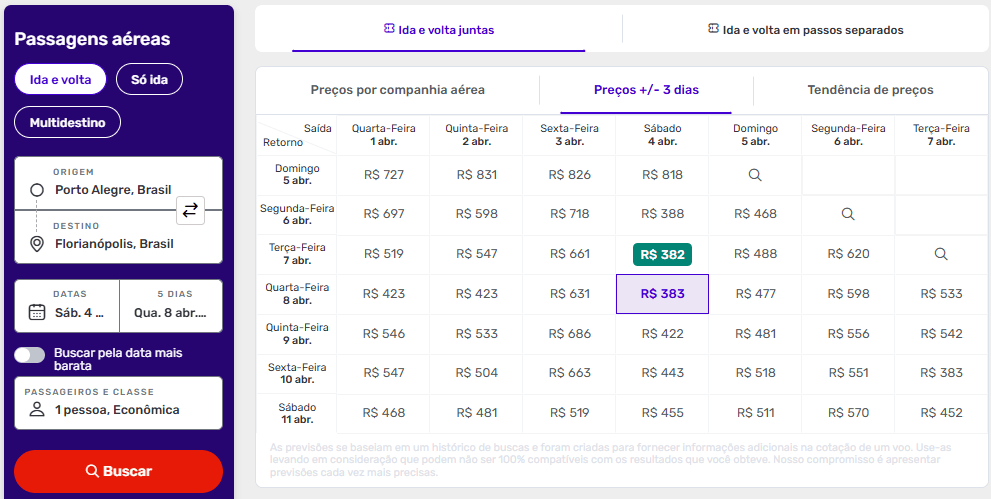Select the Ida e volta trip type
Viewport: 991px width, 499px height.
click(x=60, y=79)
